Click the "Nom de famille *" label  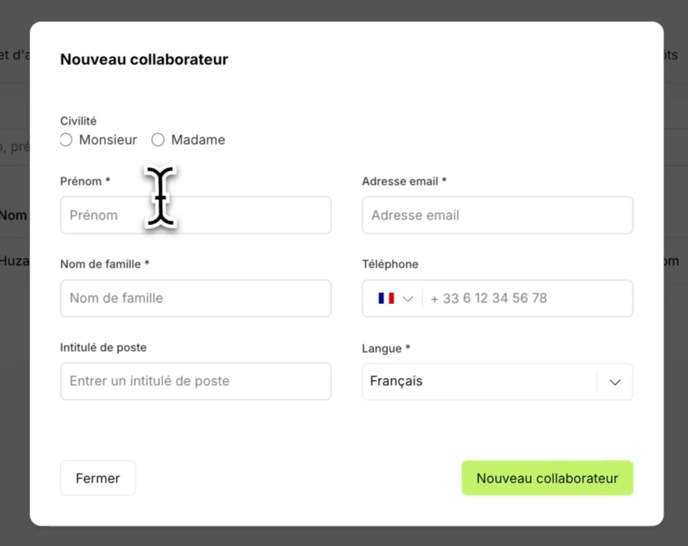click(x=104, y=264)
